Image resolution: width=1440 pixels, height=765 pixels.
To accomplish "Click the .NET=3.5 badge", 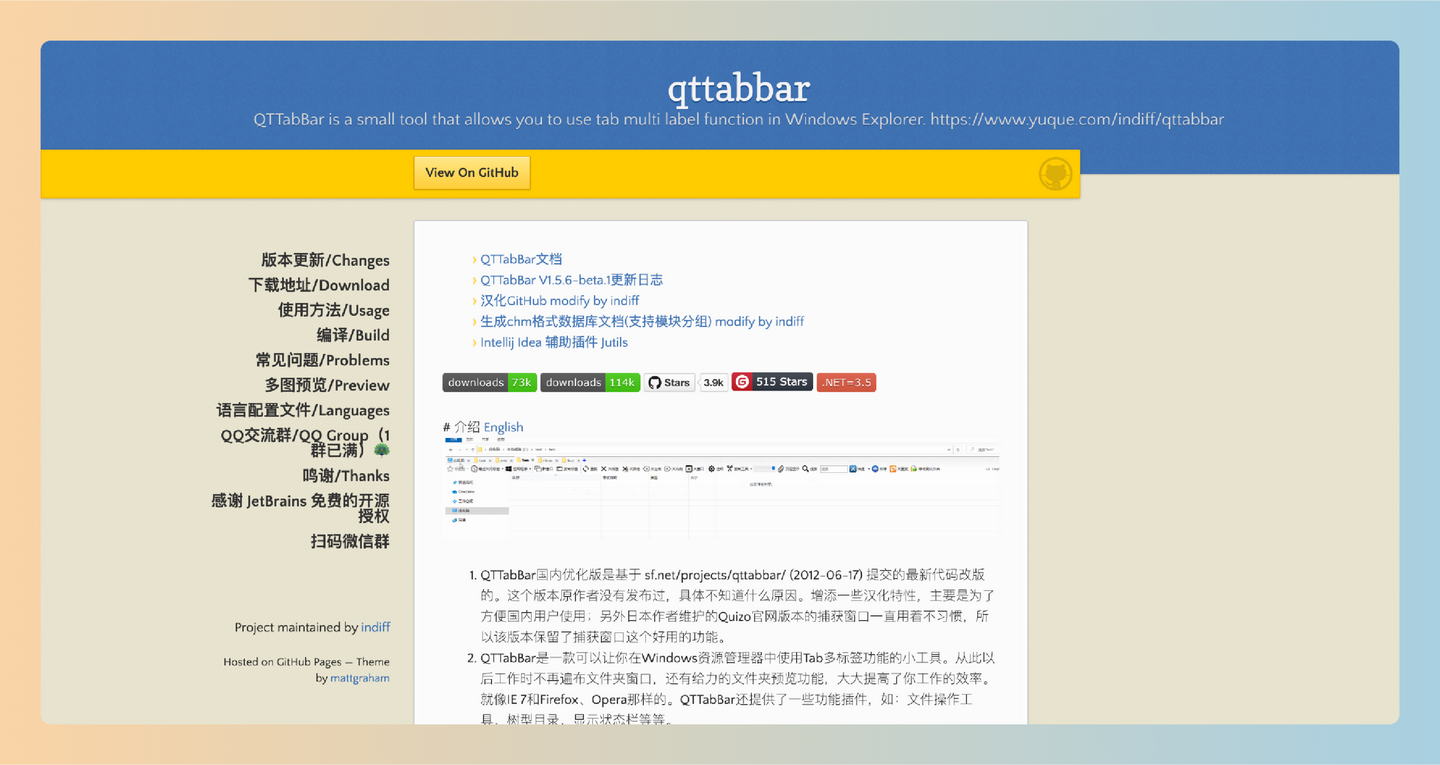I will [x=846, y=382].
